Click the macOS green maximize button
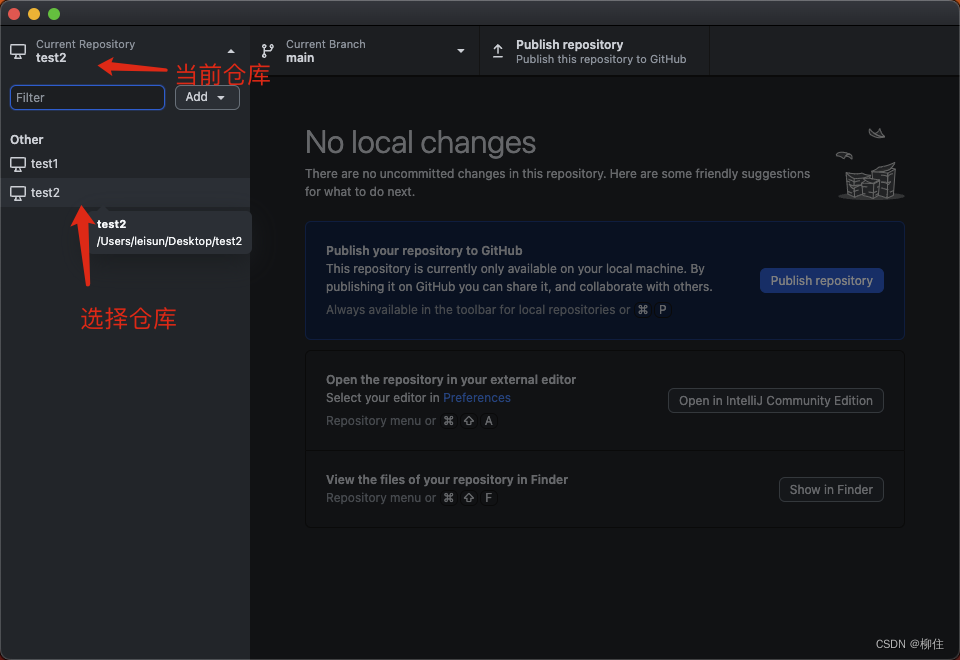The height and width of the screenshot is (660, 960). pos(54,13)
